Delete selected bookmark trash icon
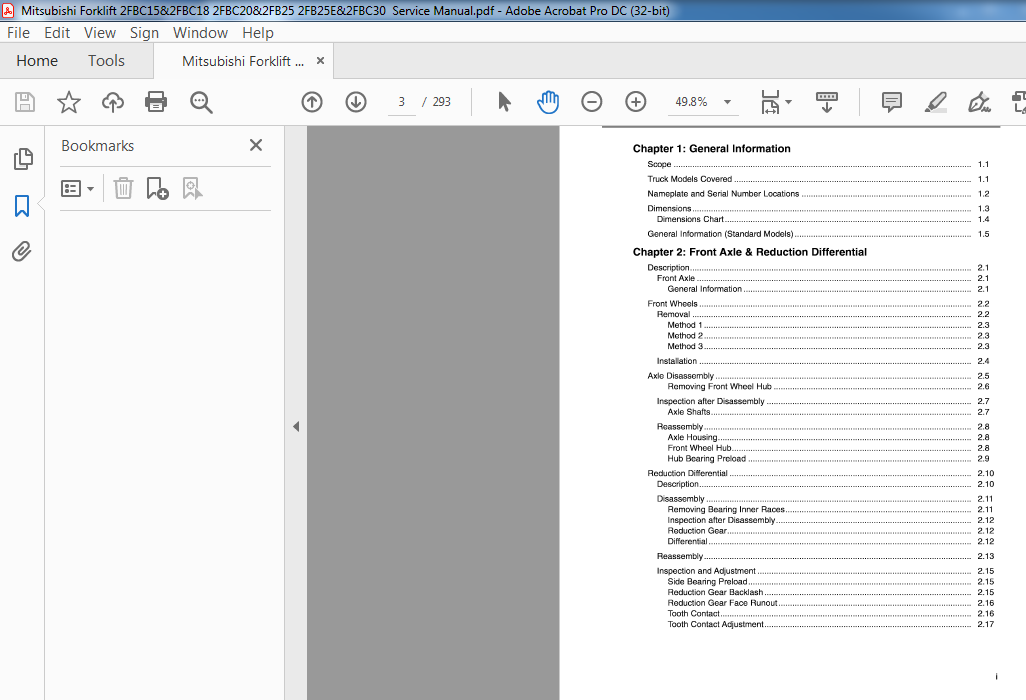Screen dimensions: 1026x700 (x=123, y=188)
